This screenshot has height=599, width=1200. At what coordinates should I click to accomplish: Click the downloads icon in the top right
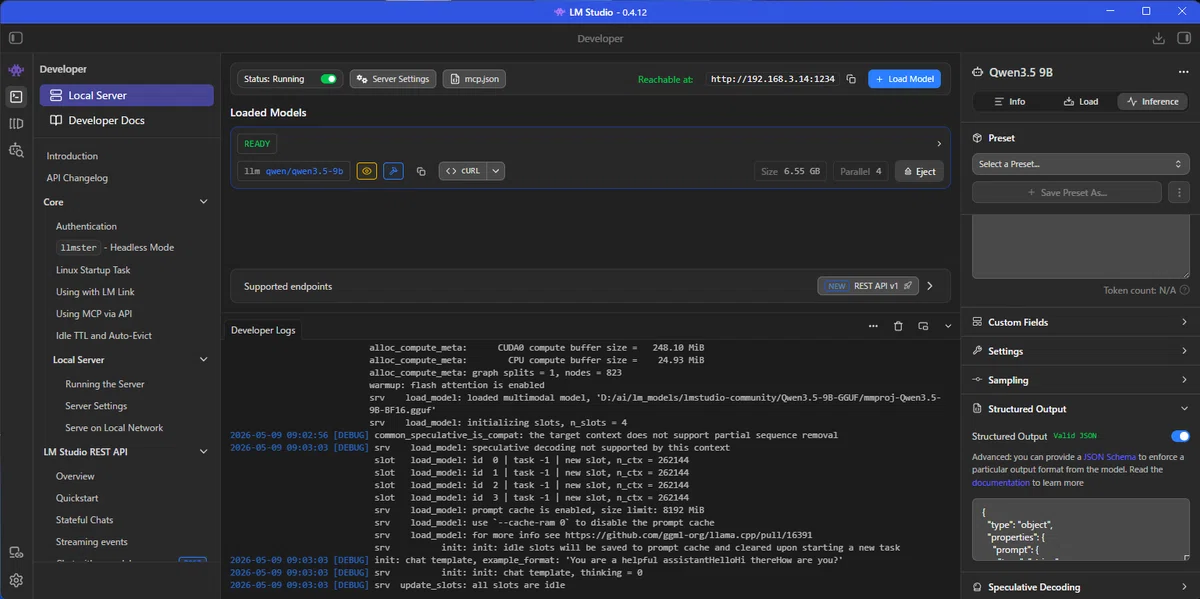pos(1159,38)
